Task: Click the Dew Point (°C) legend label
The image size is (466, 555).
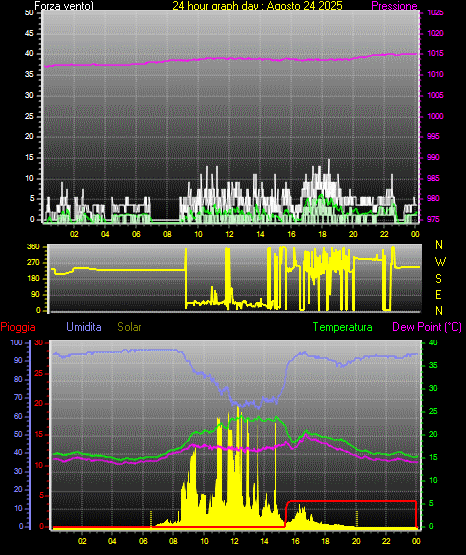Action: [x=427, y=327]
